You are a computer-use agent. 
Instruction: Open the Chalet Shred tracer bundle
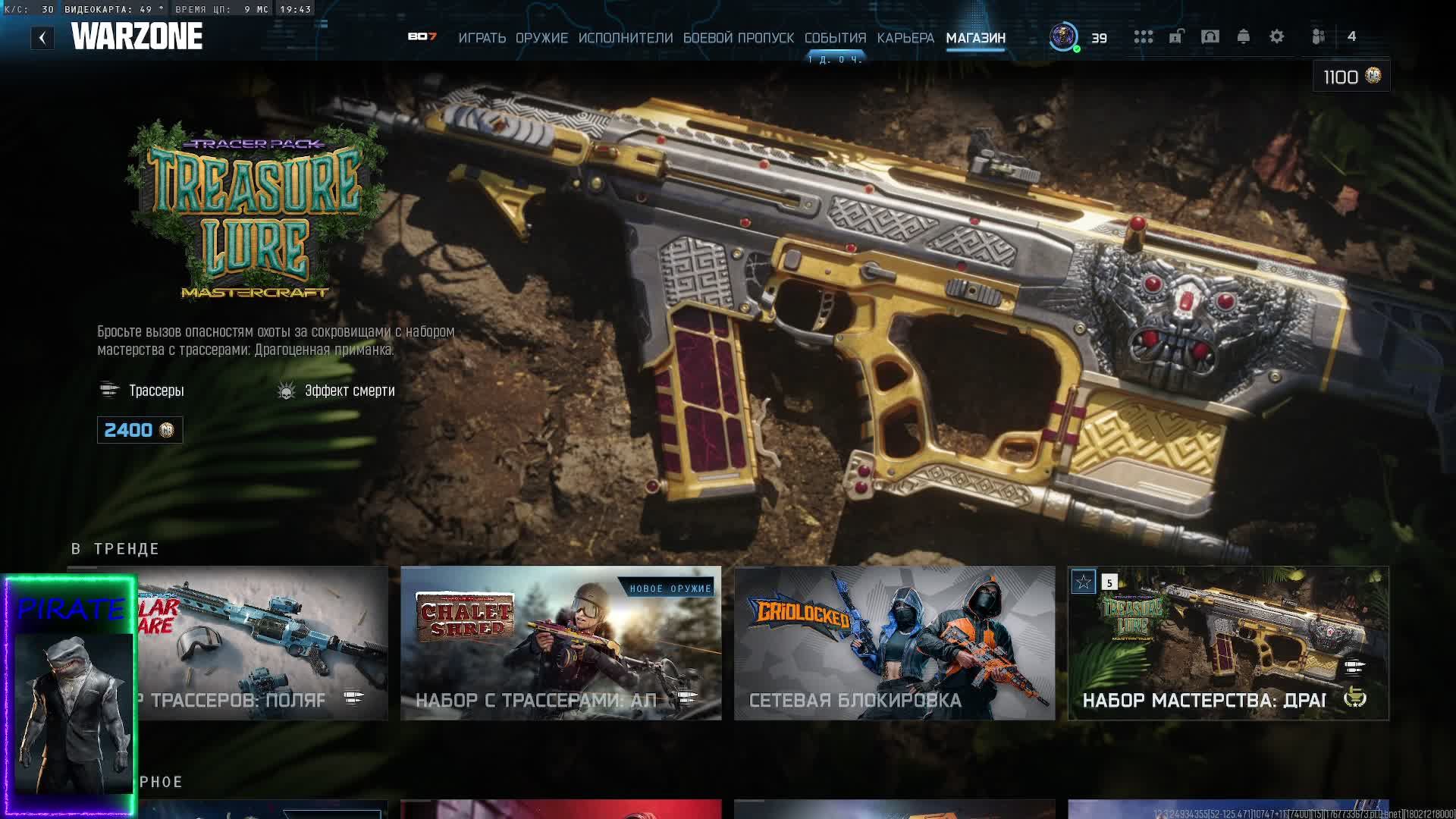[560, 643]
